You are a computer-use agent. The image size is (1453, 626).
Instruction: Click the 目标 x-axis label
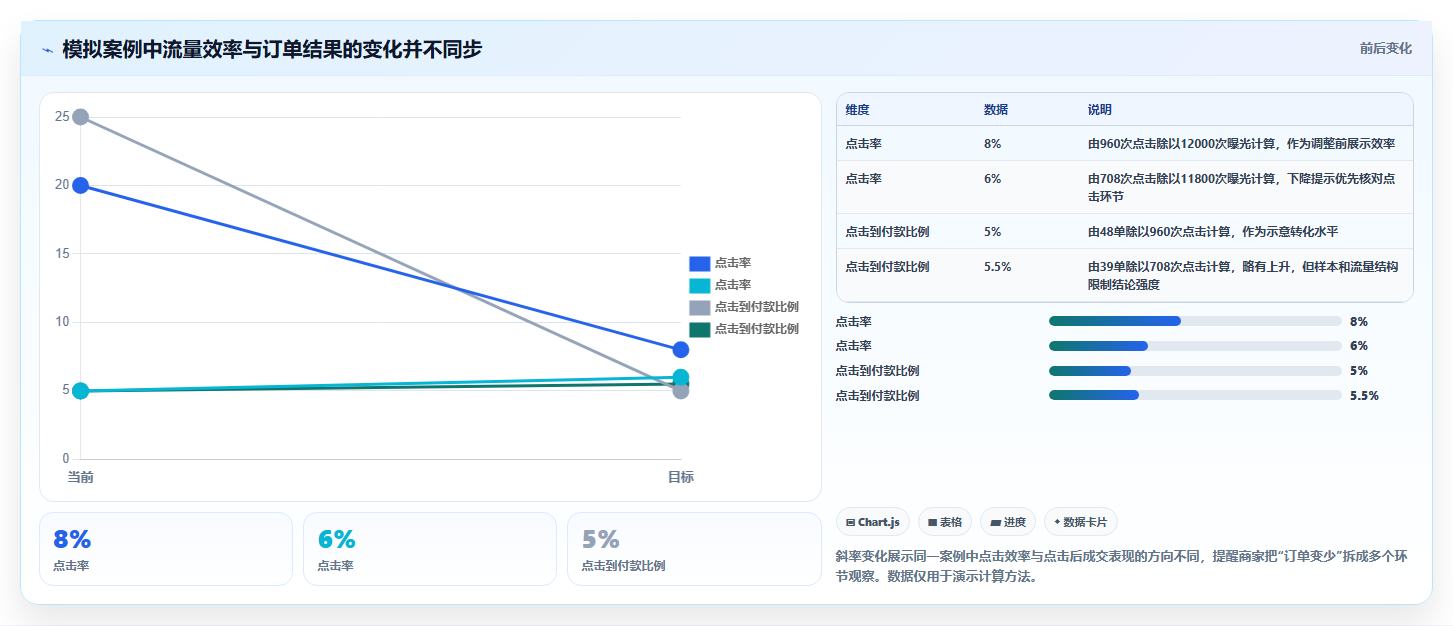681,478
